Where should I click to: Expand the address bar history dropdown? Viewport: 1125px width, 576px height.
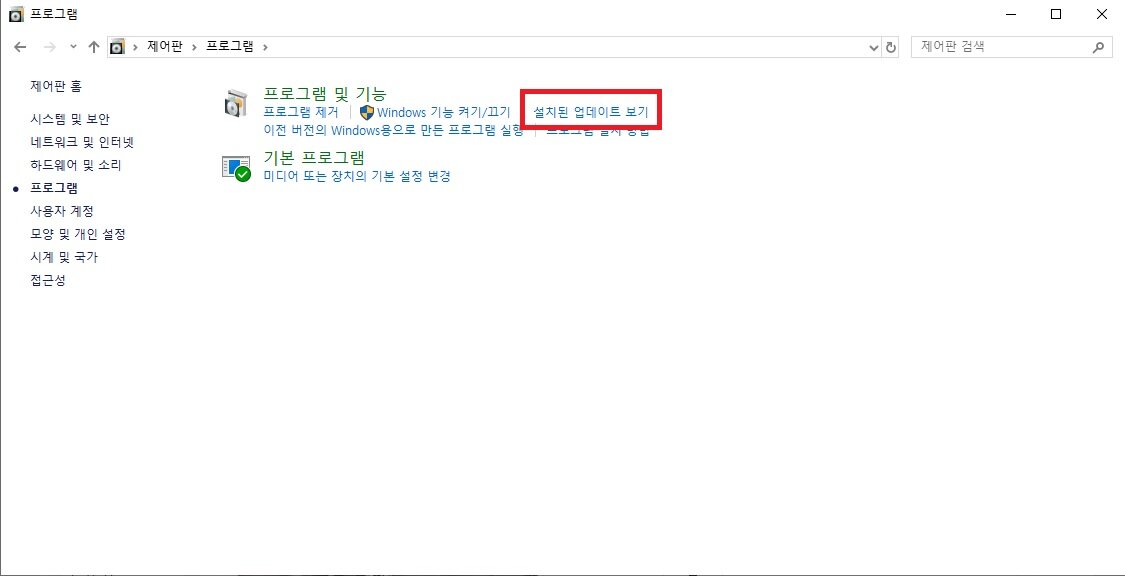[x=873, y=47]
